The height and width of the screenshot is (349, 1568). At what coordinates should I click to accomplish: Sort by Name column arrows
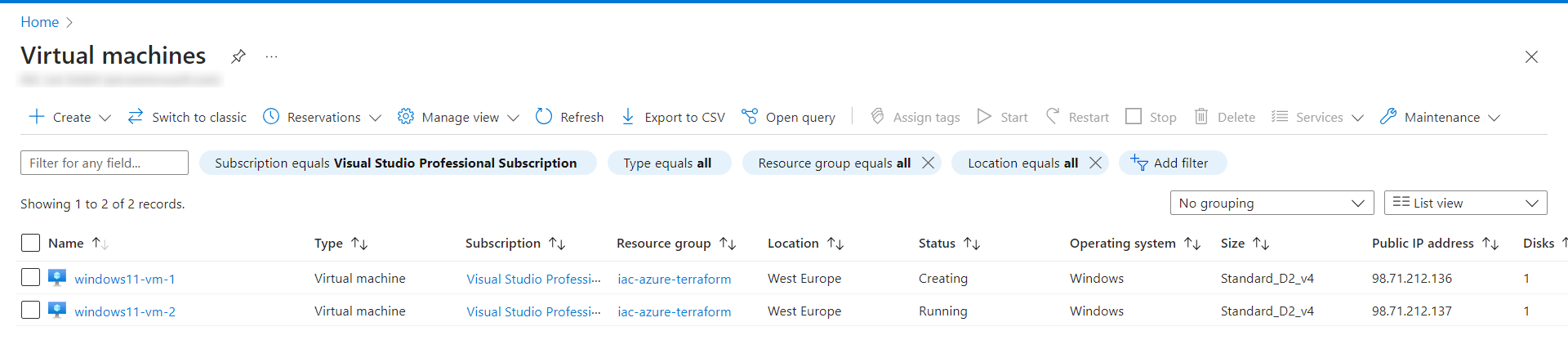click(x=100, y=244)
